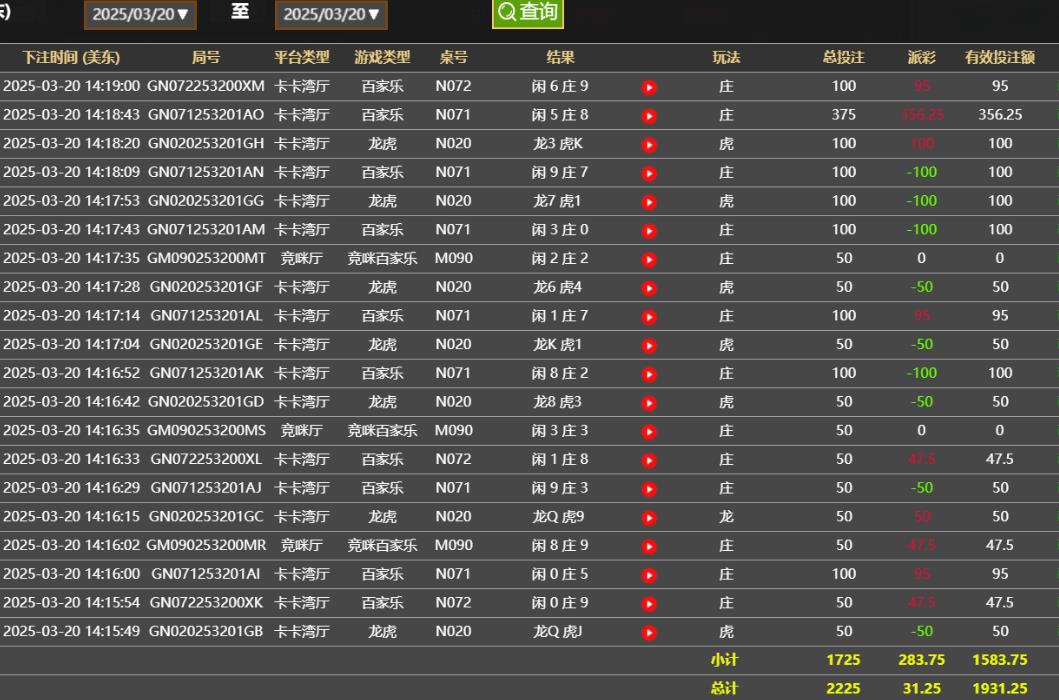Play replay video for round GN071253201AO
The width and height of the screenshot is (1059, 700).
[x=649, y=116]
